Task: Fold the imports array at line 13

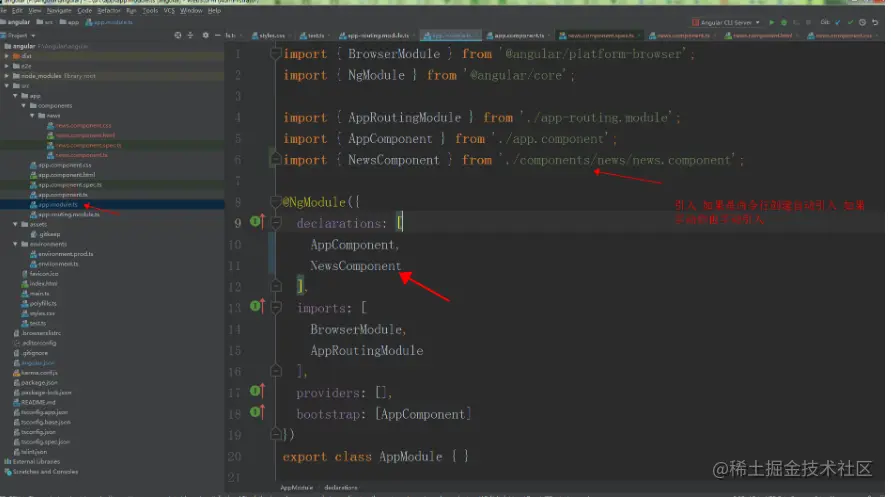Action: pyautogui.click(x=276, y=307)
